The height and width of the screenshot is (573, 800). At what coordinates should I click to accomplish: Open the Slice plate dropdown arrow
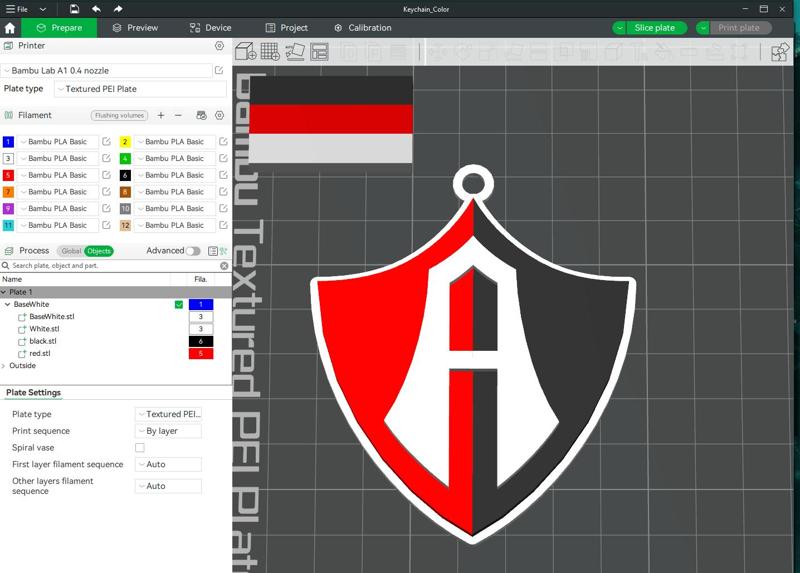619,28
